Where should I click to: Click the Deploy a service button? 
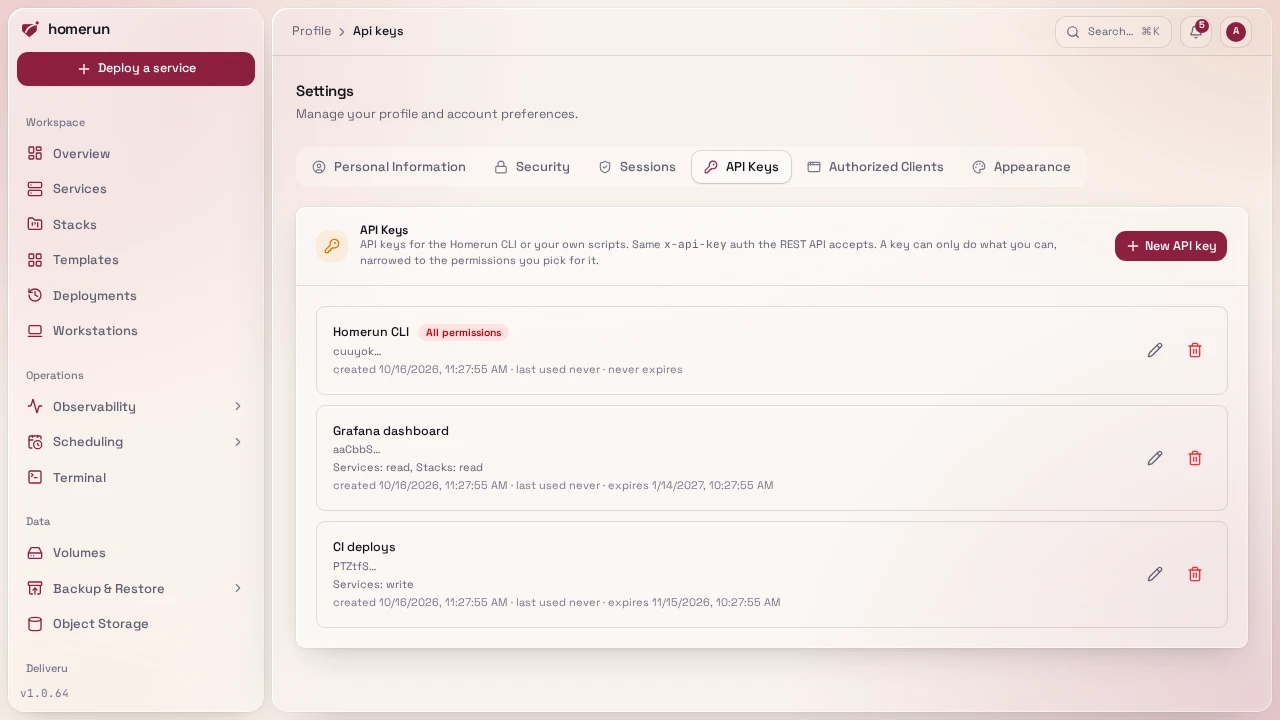pos(136,69)
